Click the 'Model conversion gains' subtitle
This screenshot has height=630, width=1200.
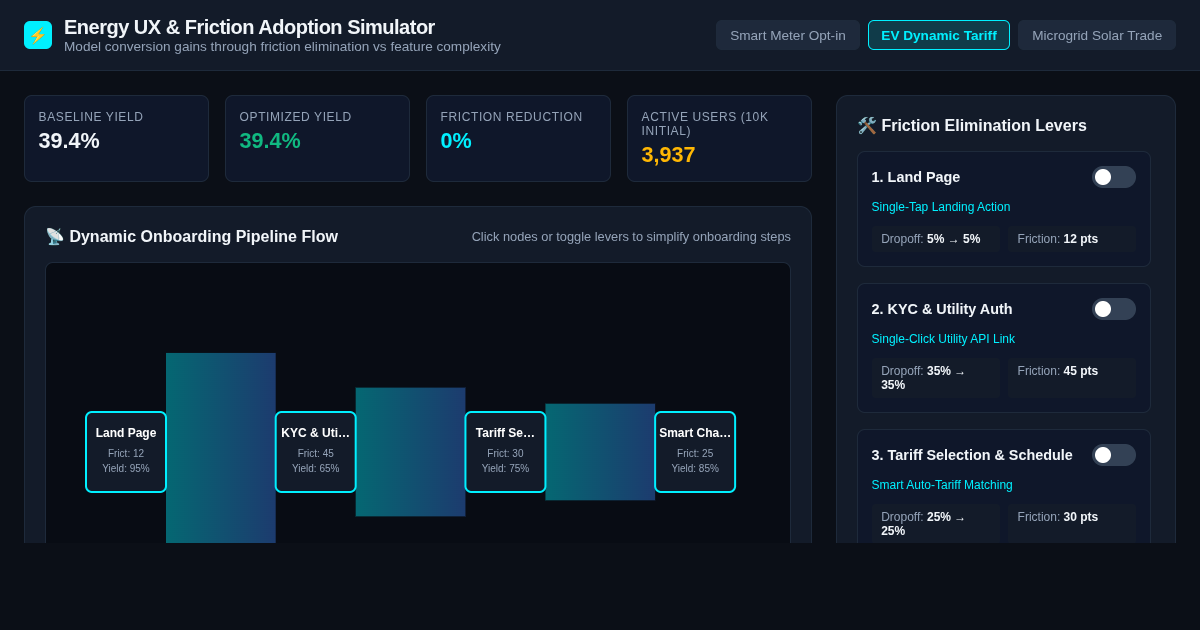(282, 47)
